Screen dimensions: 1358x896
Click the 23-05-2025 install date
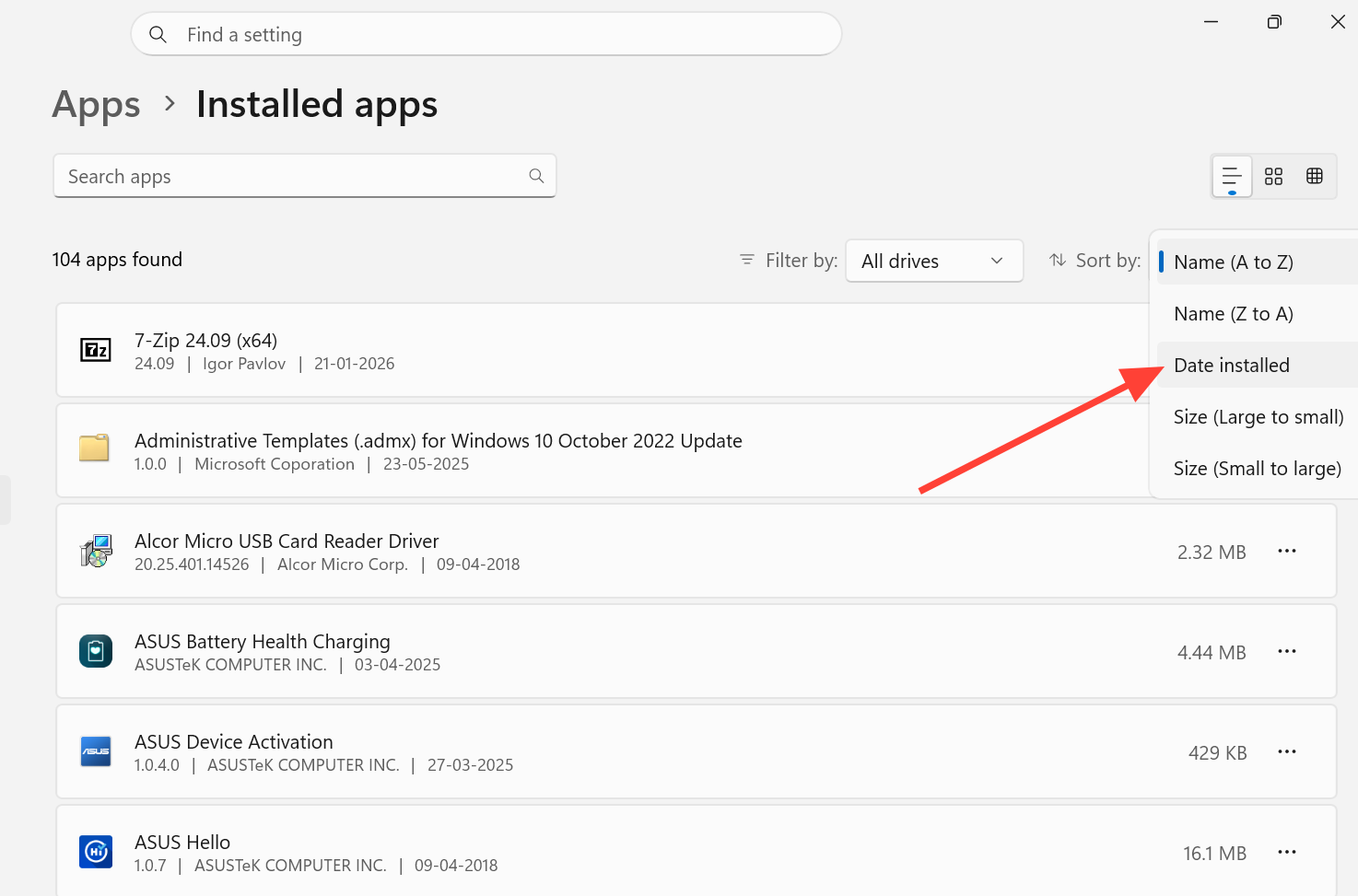point(426,464)
